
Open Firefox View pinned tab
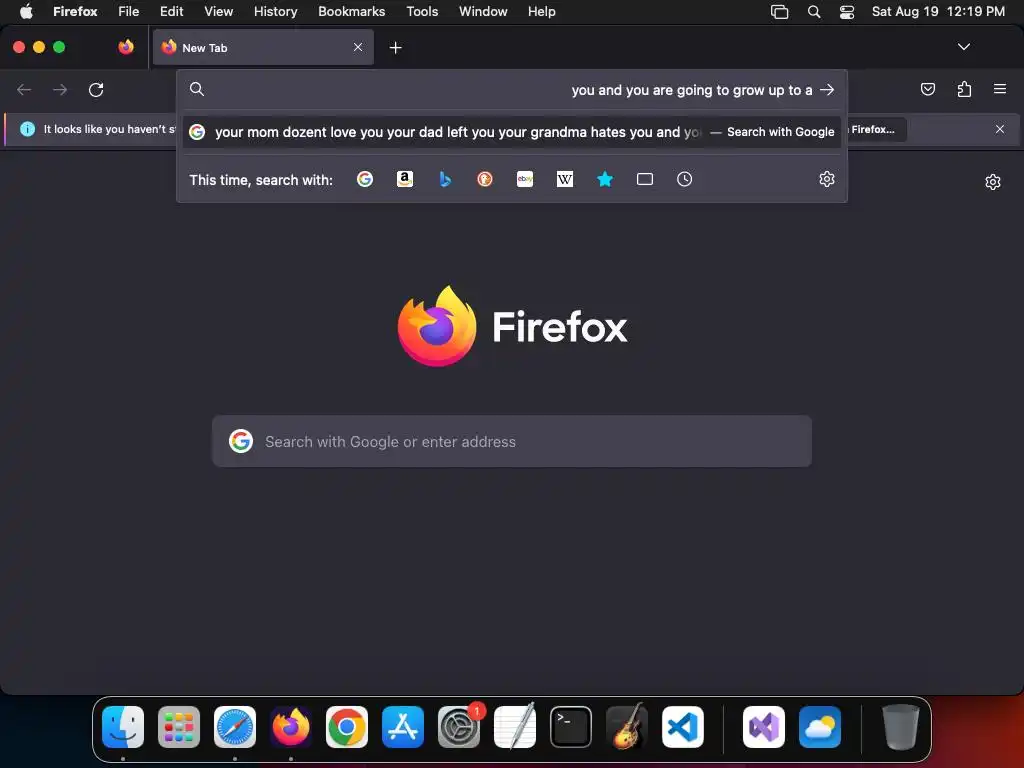click(126, 47)
